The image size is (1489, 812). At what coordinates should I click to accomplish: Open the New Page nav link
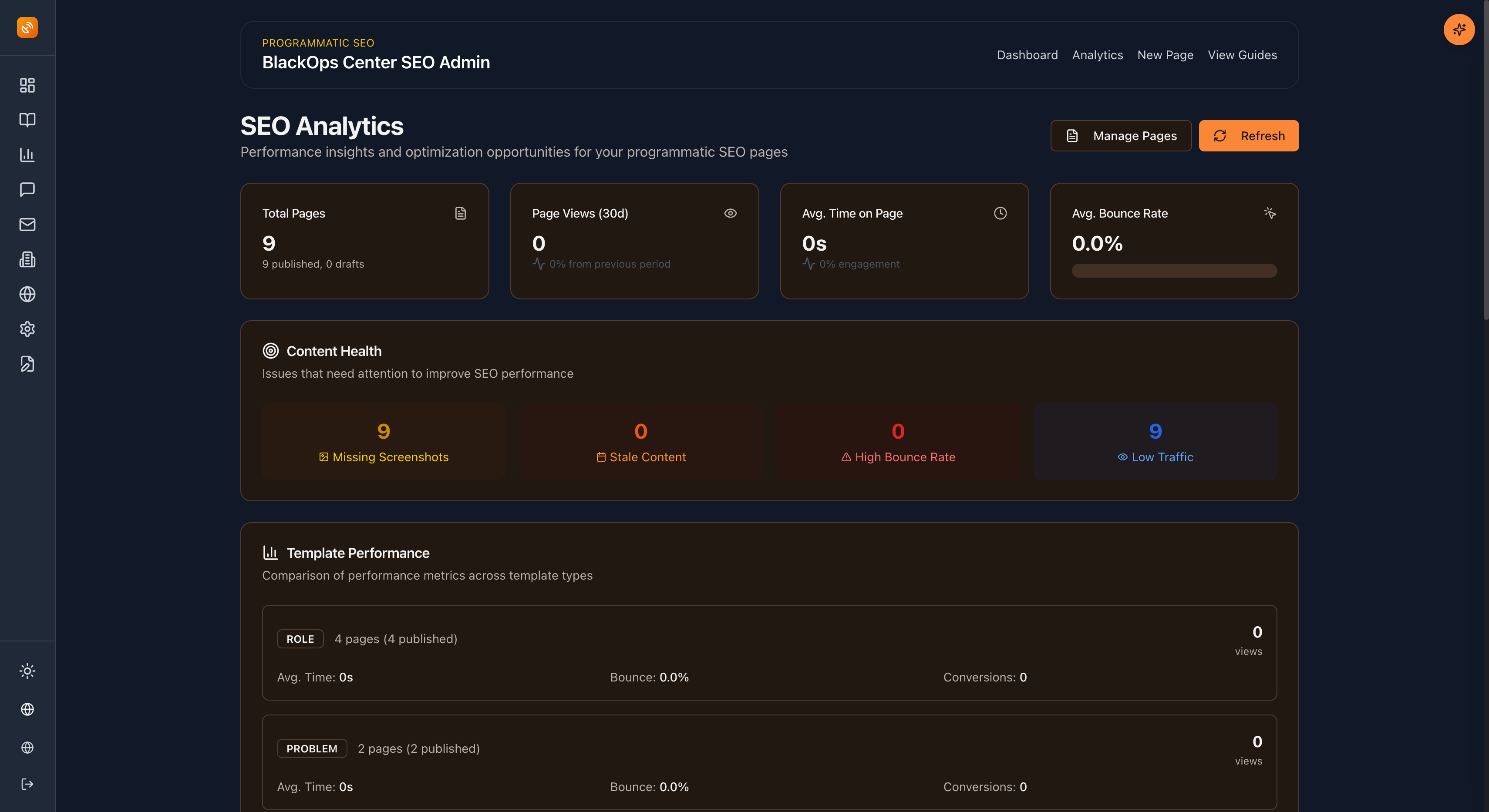pyautogui.click(x=1165, y=55)
